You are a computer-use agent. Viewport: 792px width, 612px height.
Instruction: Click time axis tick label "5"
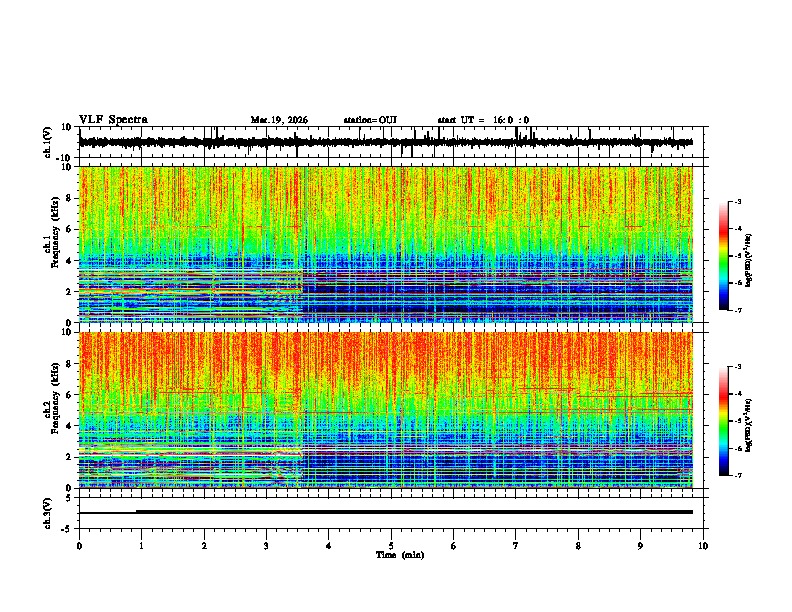(x=391, y=546)
